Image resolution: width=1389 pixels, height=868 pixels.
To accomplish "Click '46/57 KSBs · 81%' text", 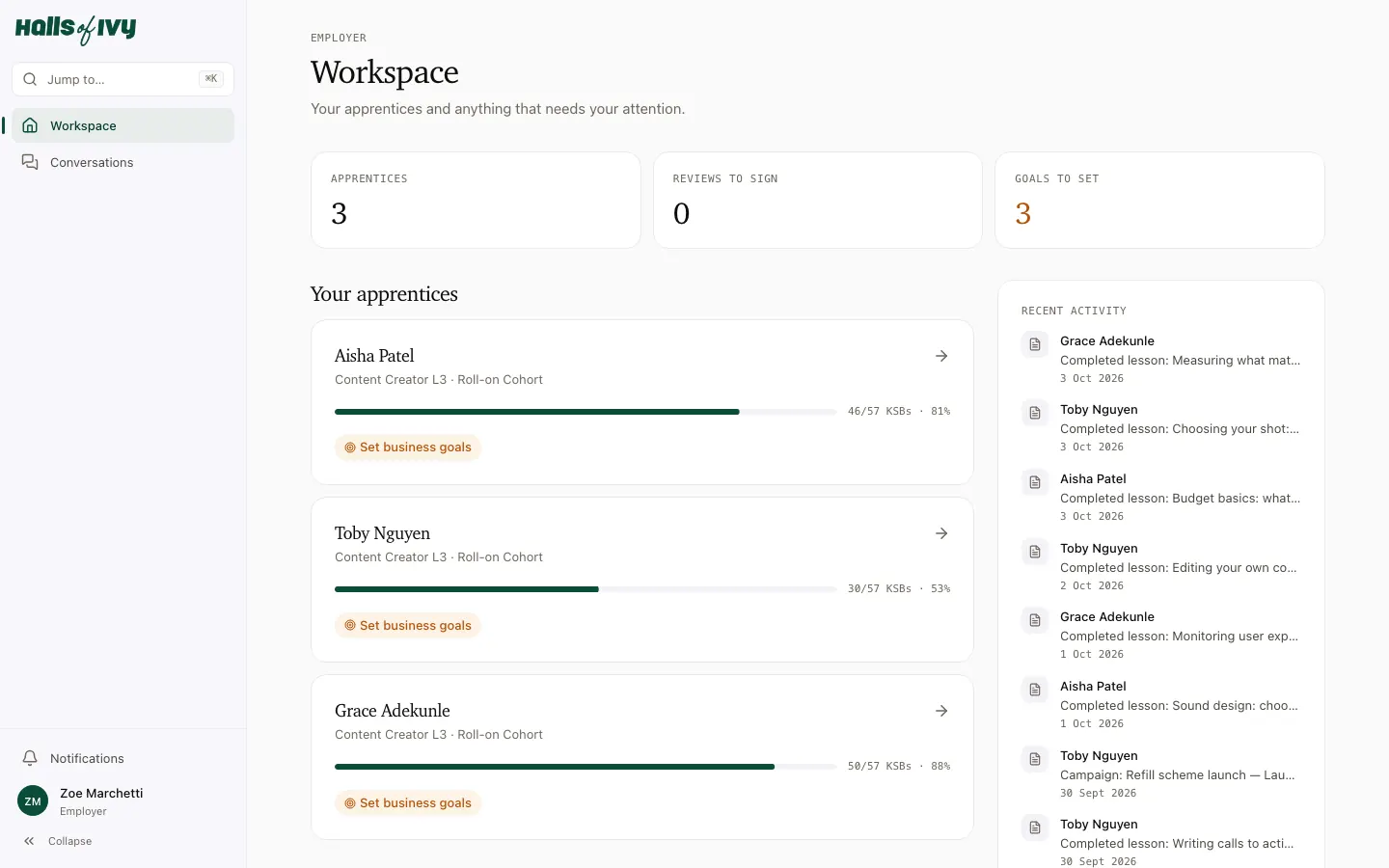I will tap(899, 411).
